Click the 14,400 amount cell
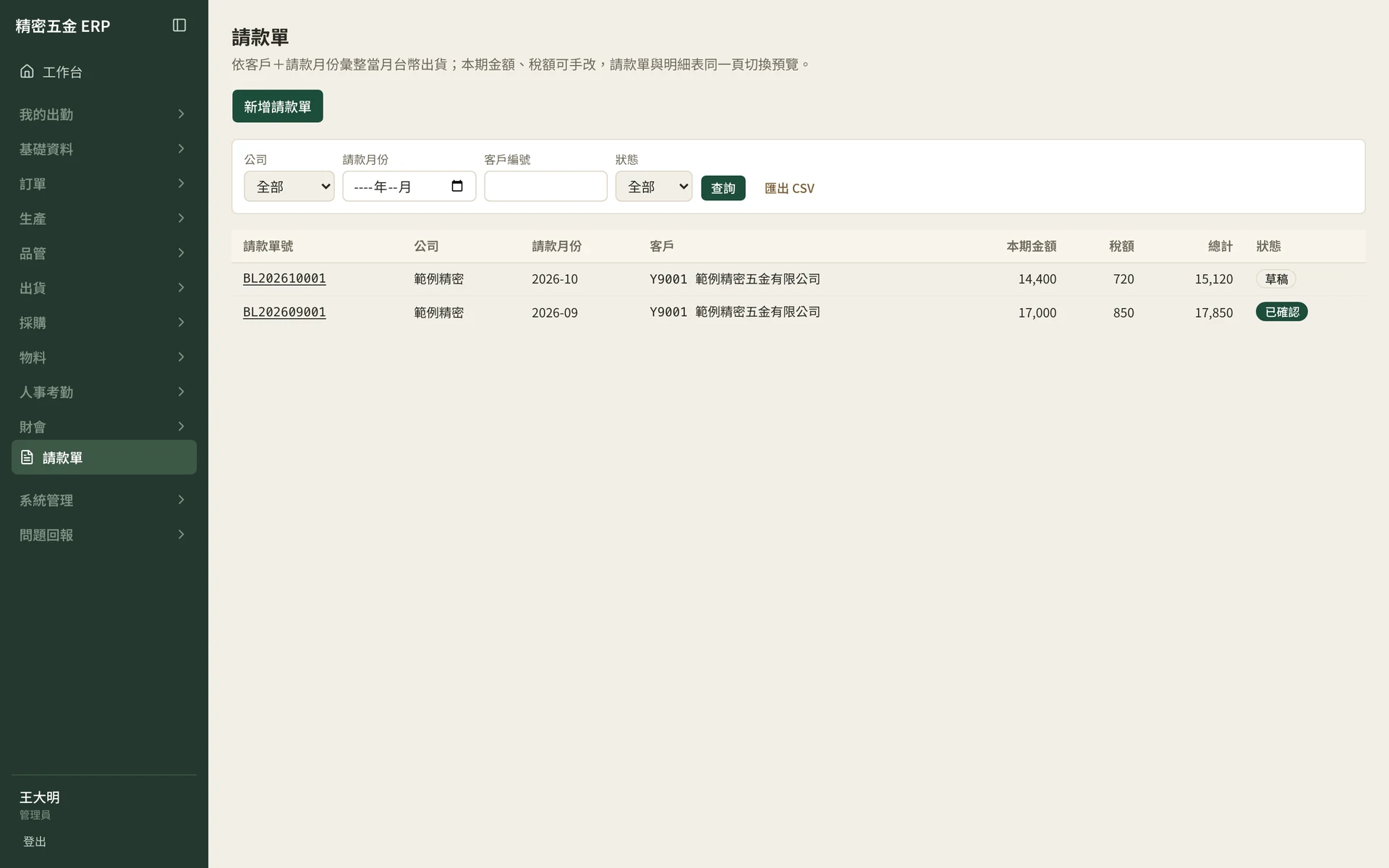The image size is (1389, 868). click(x=1037, y=278)
